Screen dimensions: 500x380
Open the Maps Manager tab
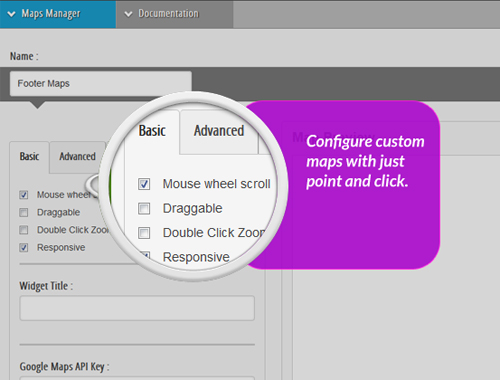58,14
